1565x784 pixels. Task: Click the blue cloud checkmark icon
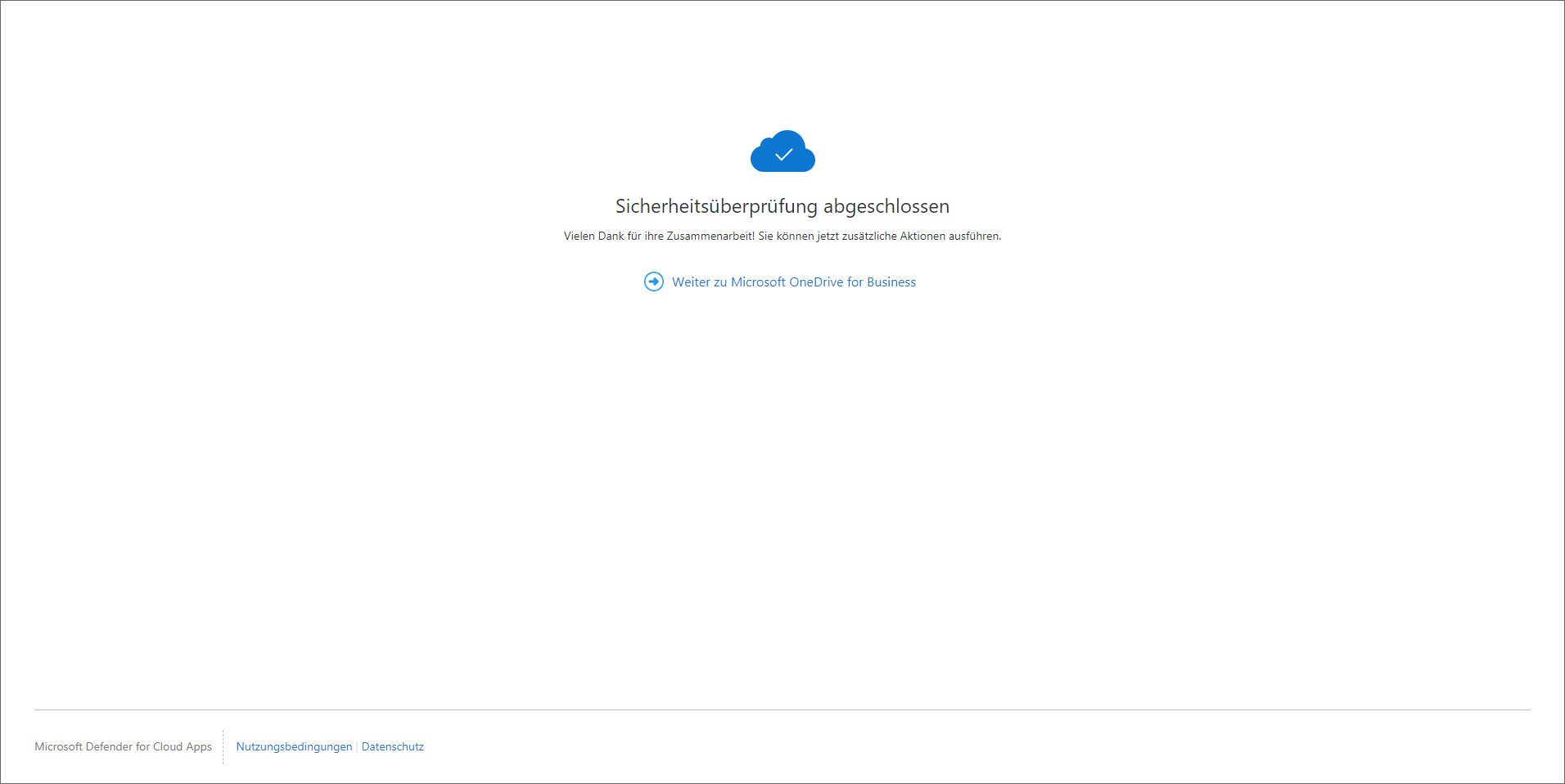click(x=782, y=151)
